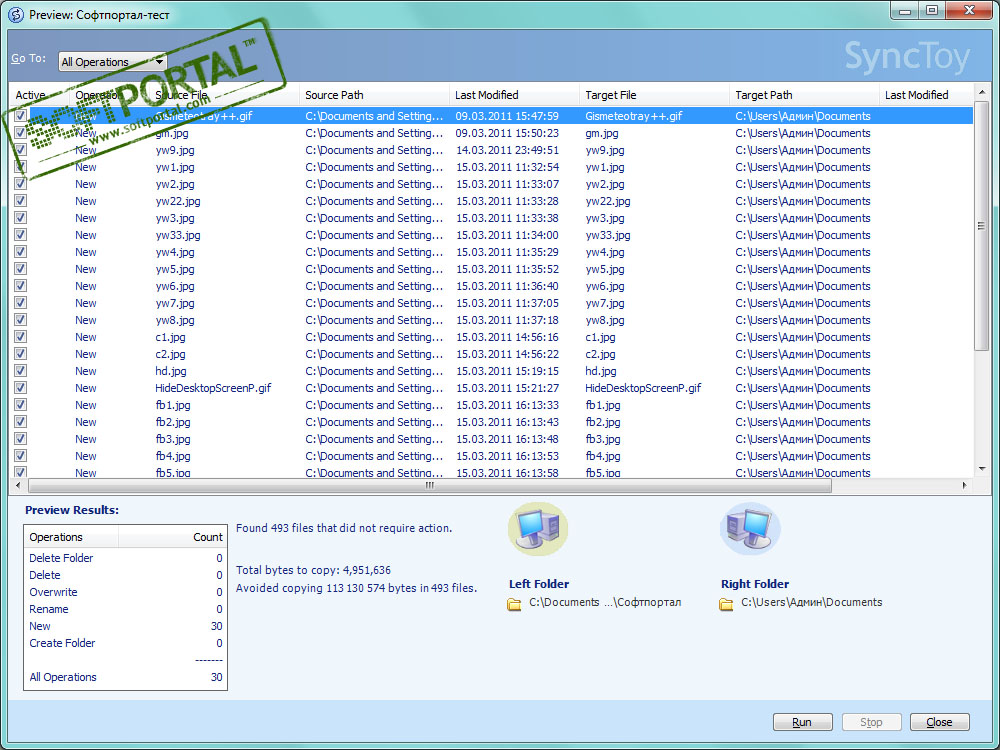Uncheck the Active box for yw2.jpg
This screenshot has width=1000, height=750.
pos(20,184)
